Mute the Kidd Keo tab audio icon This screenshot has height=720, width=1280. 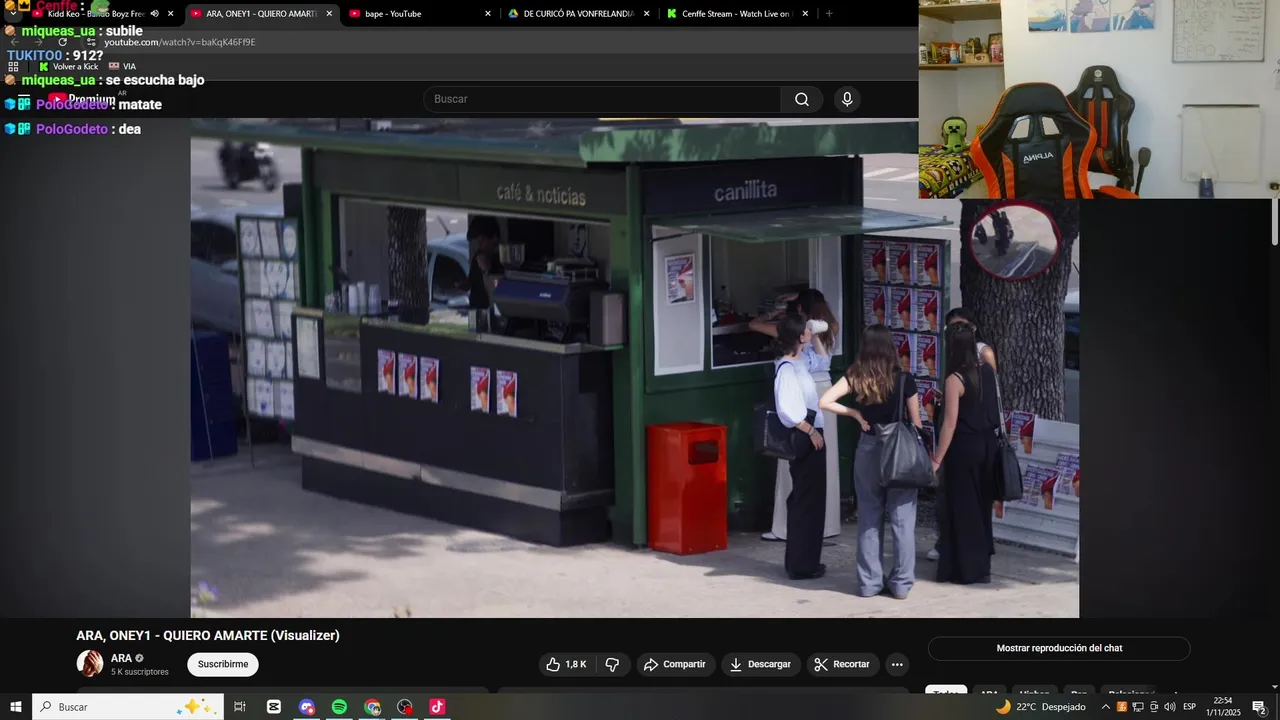[154, 14]
